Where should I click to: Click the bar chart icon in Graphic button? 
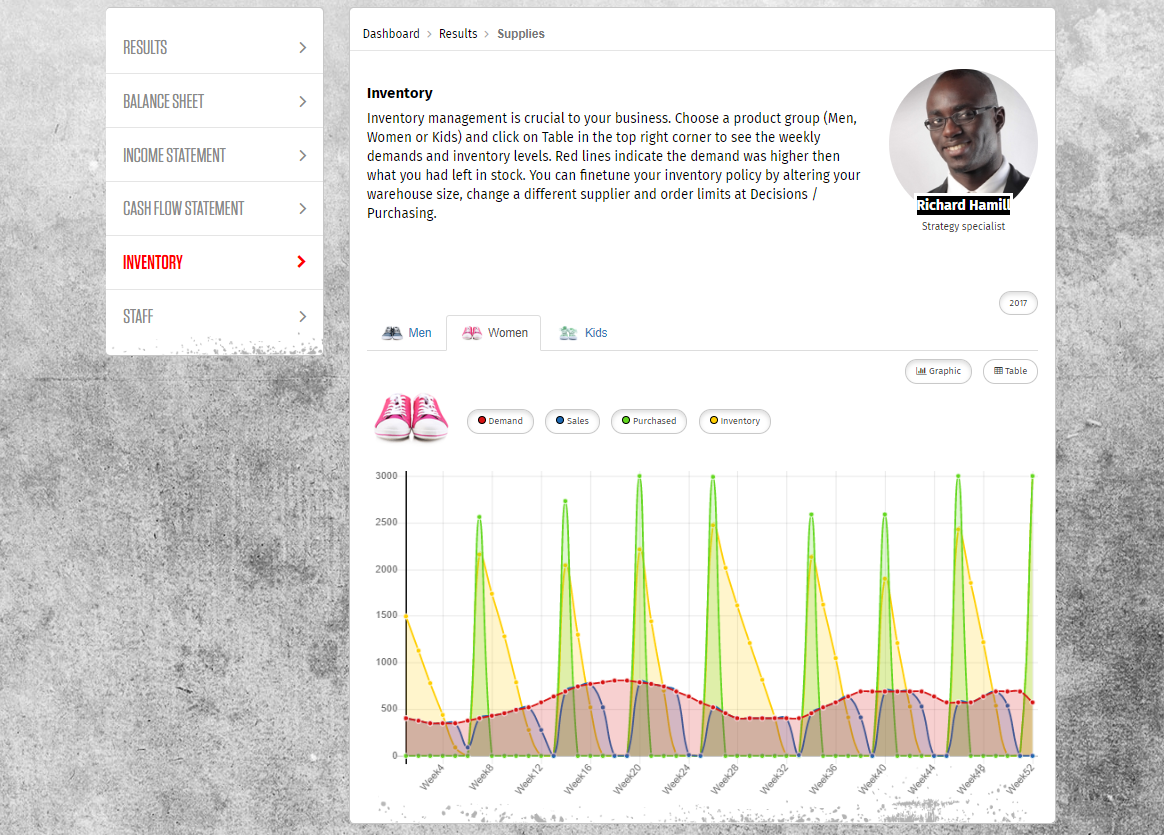(921, 371)
